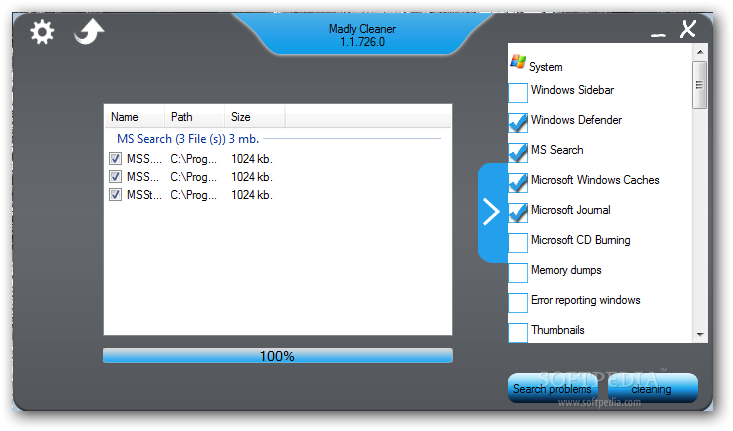Enable Error reporting windows checkbox
The width and height of the screenshot is (733, 431).
(x=518, y=302)
